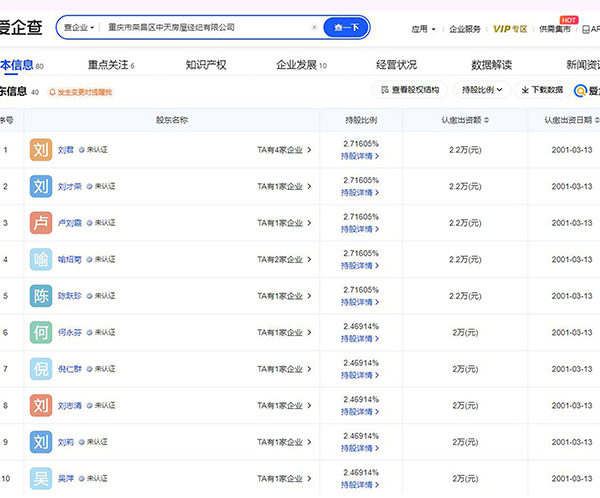Open the 应用 dropdown menu
Screen dimensions: 600x498
[x=422, y=29]
